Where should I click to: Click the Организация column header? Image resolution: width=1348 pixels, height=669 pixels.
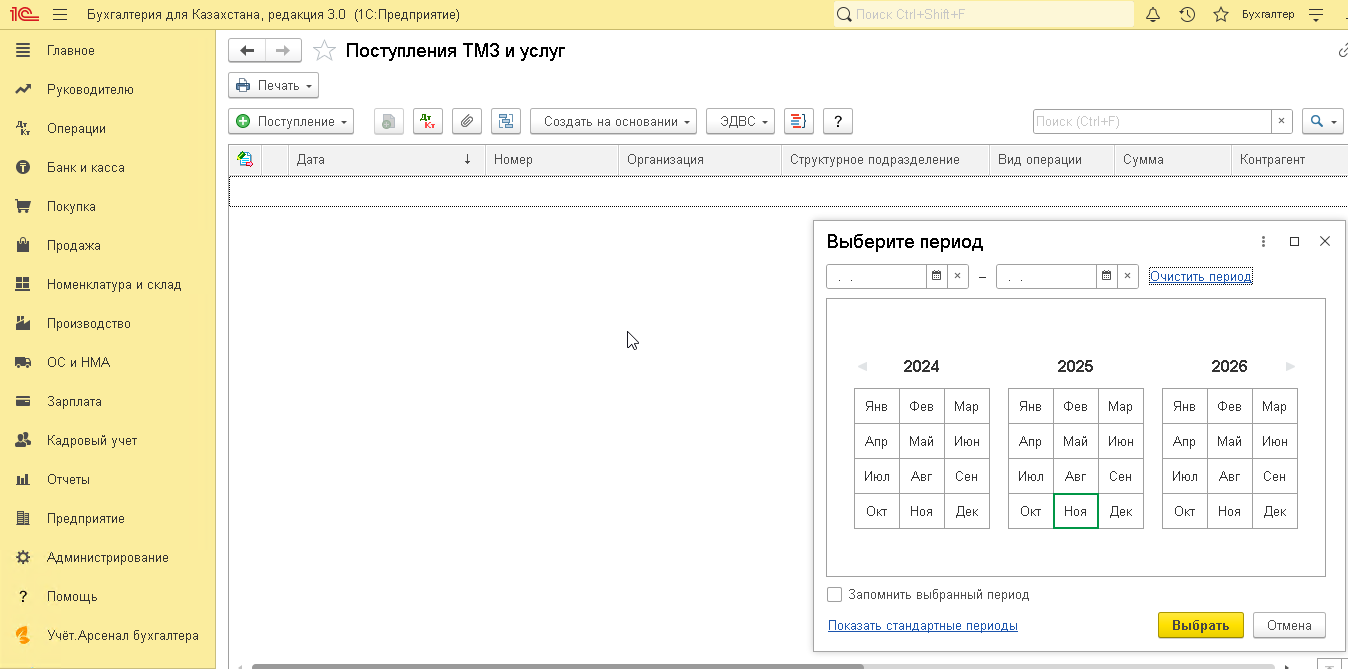pyautogui.click(x=700, y=160)
